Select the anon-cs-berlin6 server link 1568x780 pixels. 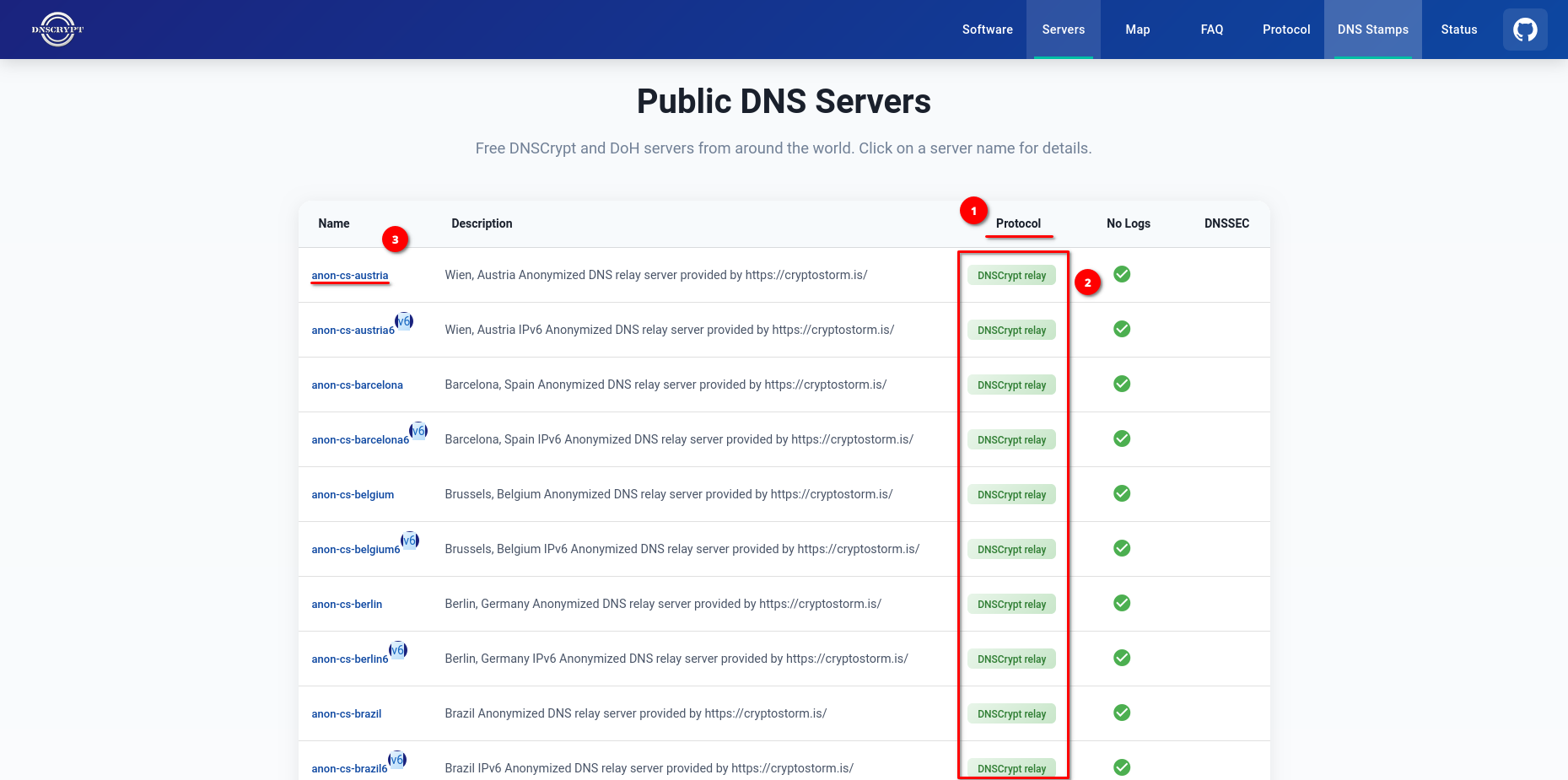click(350, 659)
